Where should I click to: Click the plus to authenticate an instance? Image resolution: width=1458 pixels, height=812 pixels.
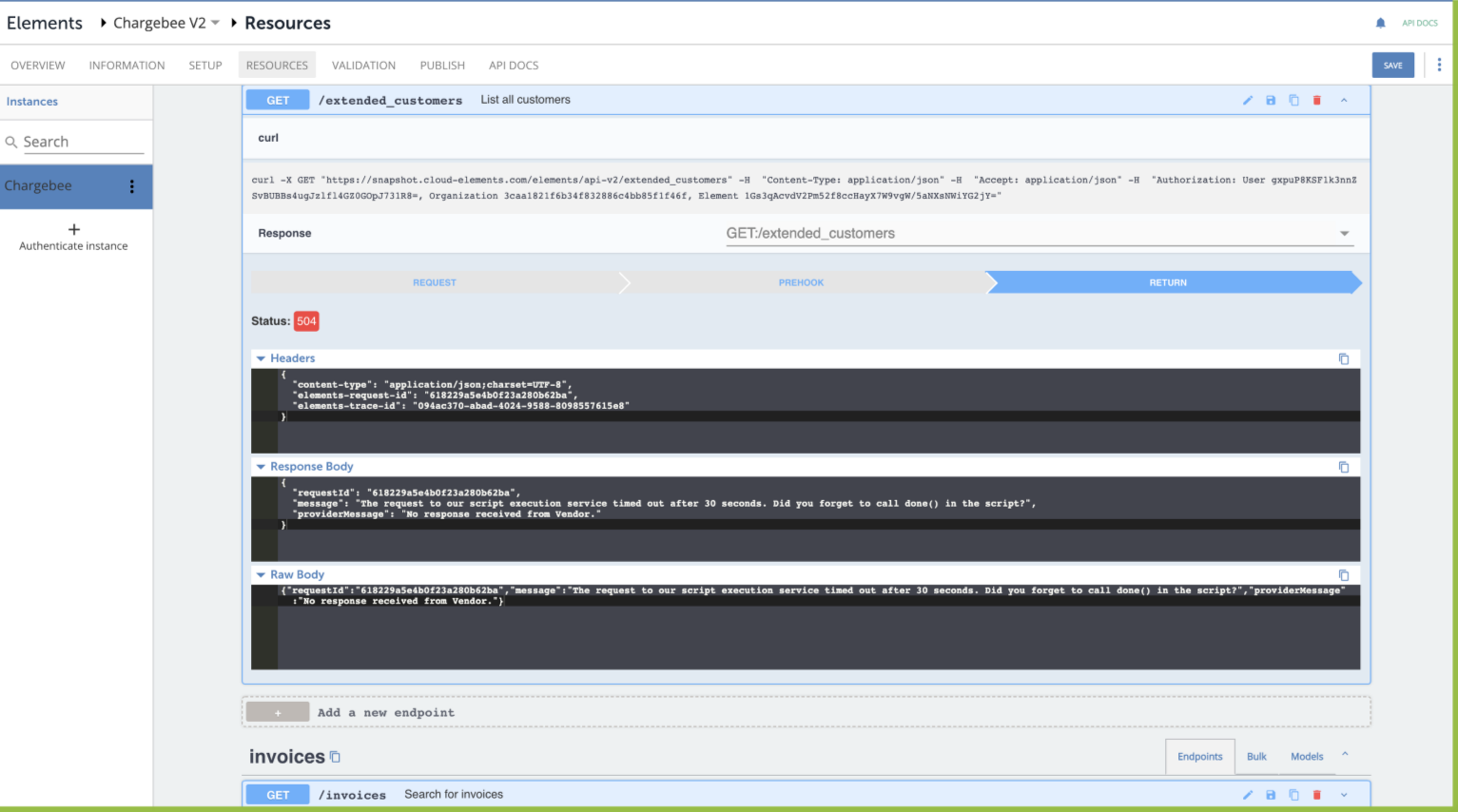[x=74, y=229]
